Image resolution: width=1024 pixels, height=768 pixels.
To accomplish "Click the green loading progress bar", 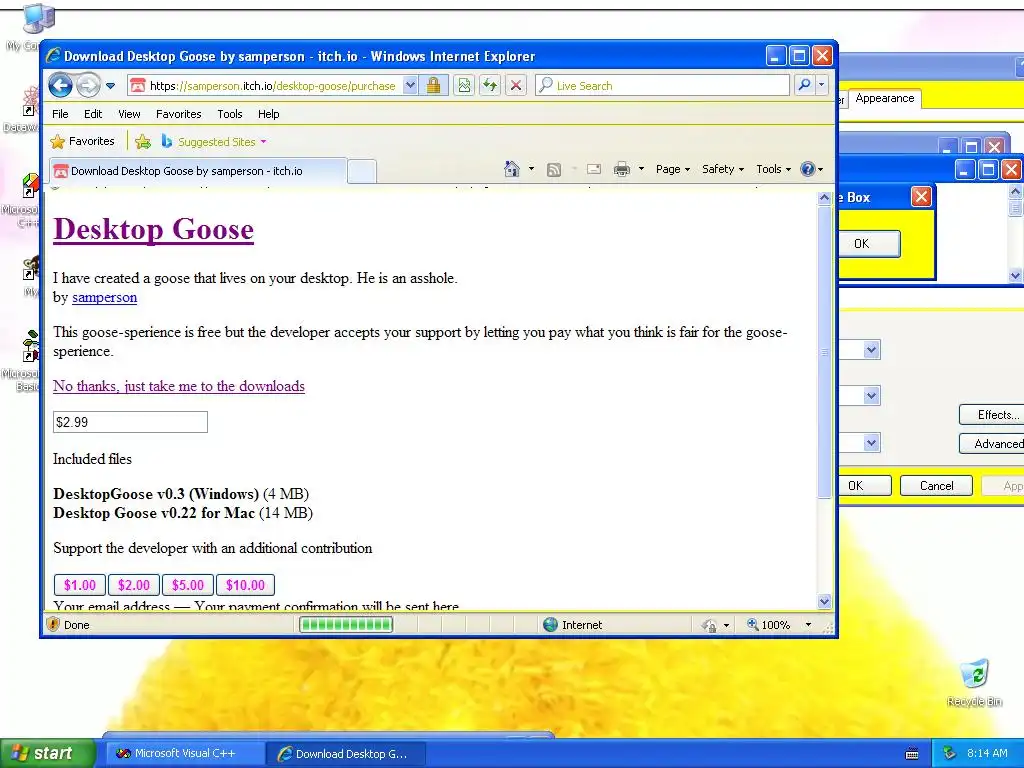I will [345, 625].
